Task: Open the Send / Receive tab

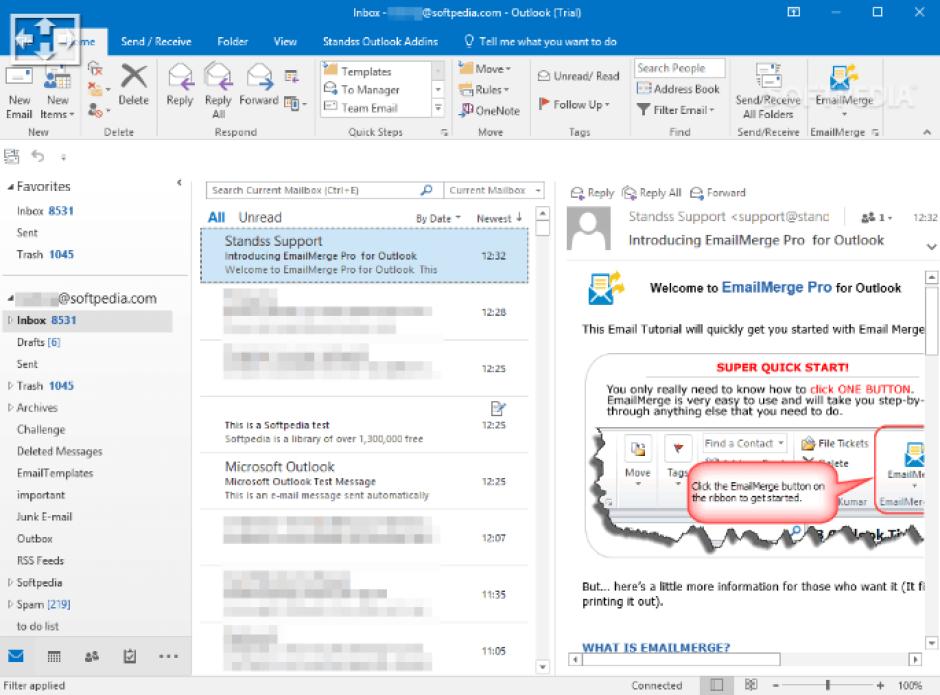Action: tap(156, 41)
